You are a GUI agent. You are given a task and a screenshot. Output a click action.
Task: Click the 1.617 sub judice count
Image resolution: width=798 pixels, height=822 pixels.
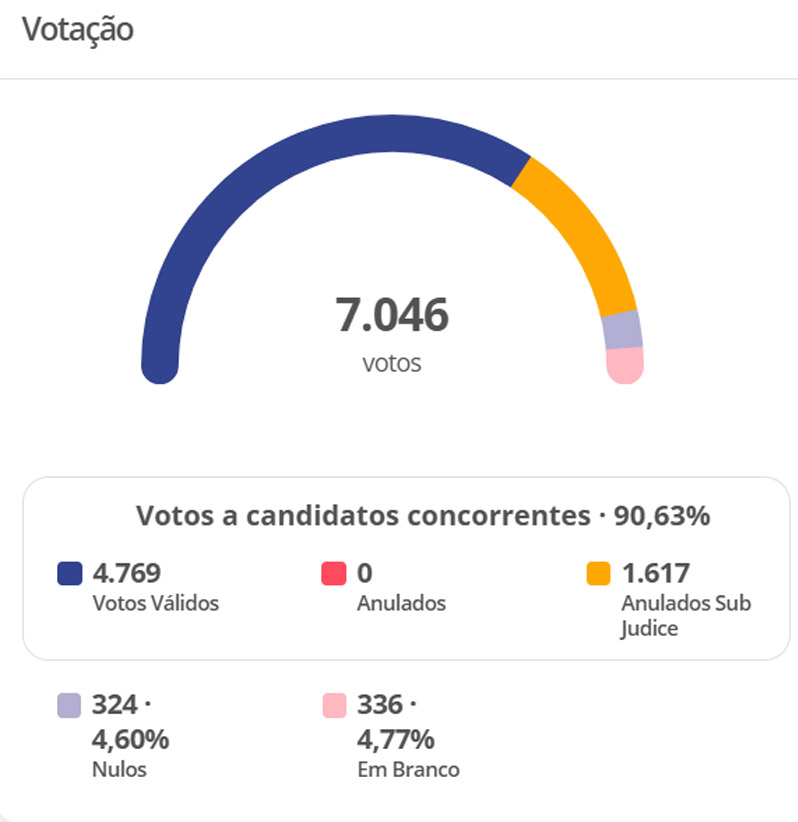coord(656,573)
